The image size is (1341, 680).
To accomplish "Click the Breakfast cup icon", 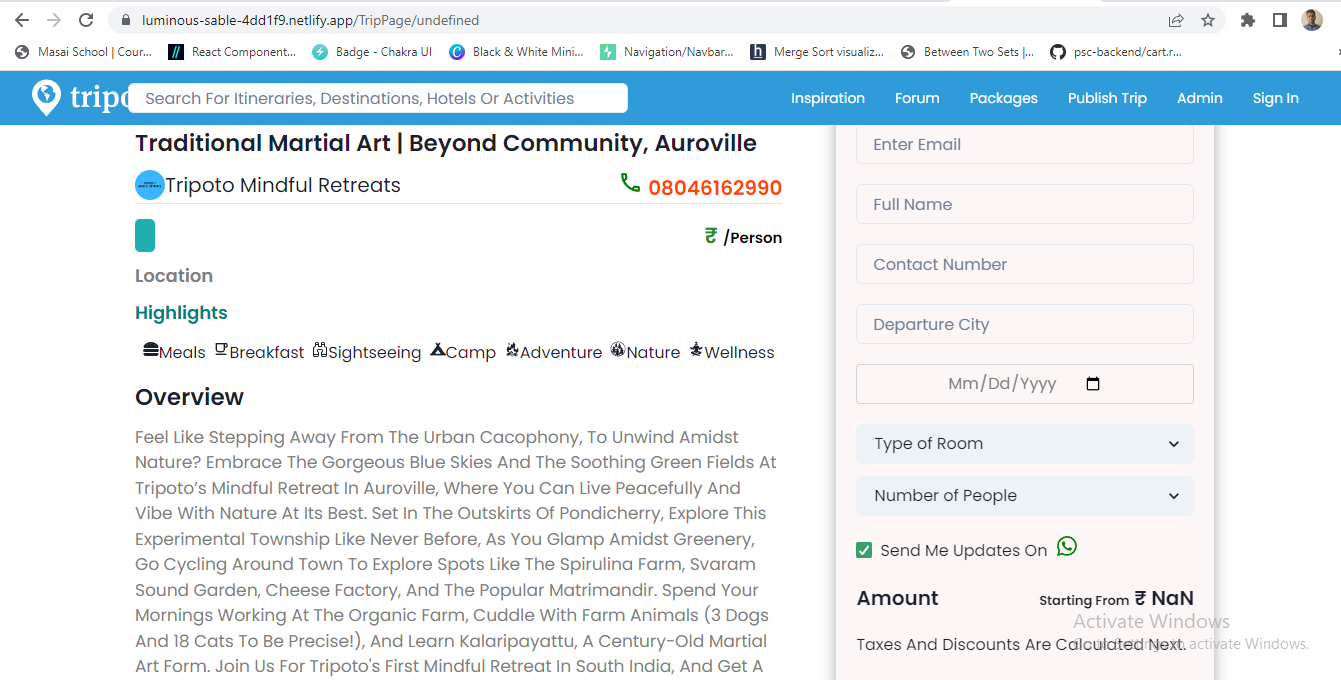I will pos(221,350).
